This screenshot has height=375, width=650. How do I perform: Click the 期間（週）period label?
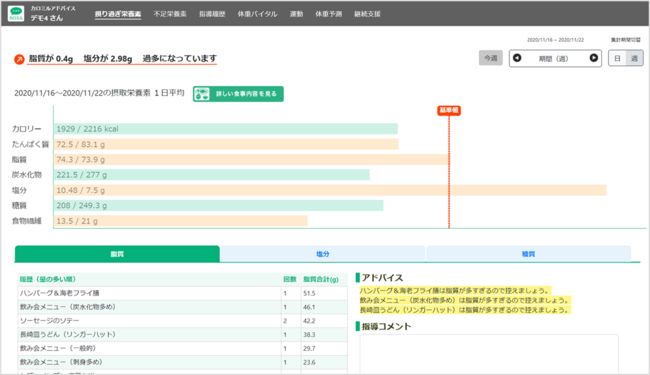coord(553,59)
